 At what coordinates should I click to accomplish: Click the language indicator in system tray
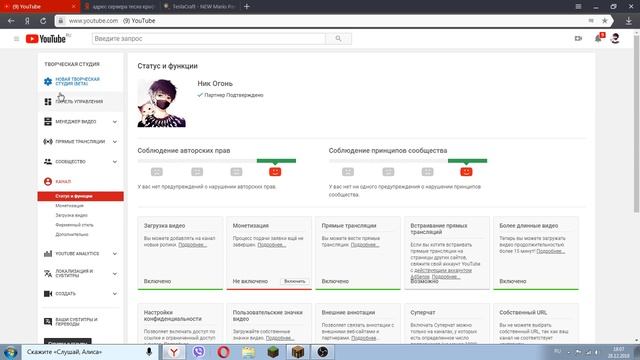557,351
